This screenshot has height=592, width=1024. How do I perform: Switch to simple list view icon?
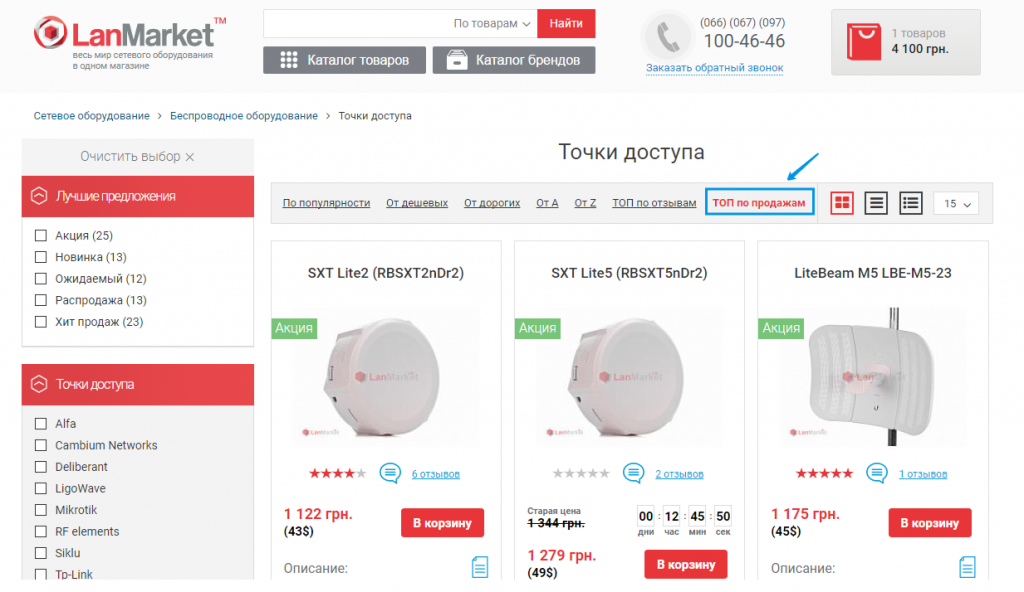click(x=876, y=203)
